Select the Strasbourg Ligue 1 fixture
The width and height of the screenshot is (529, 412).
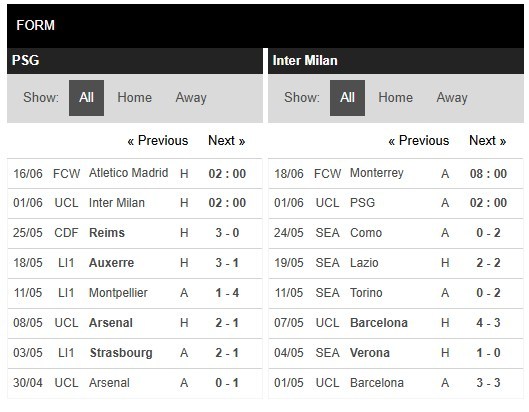click(x=135, y=353)
